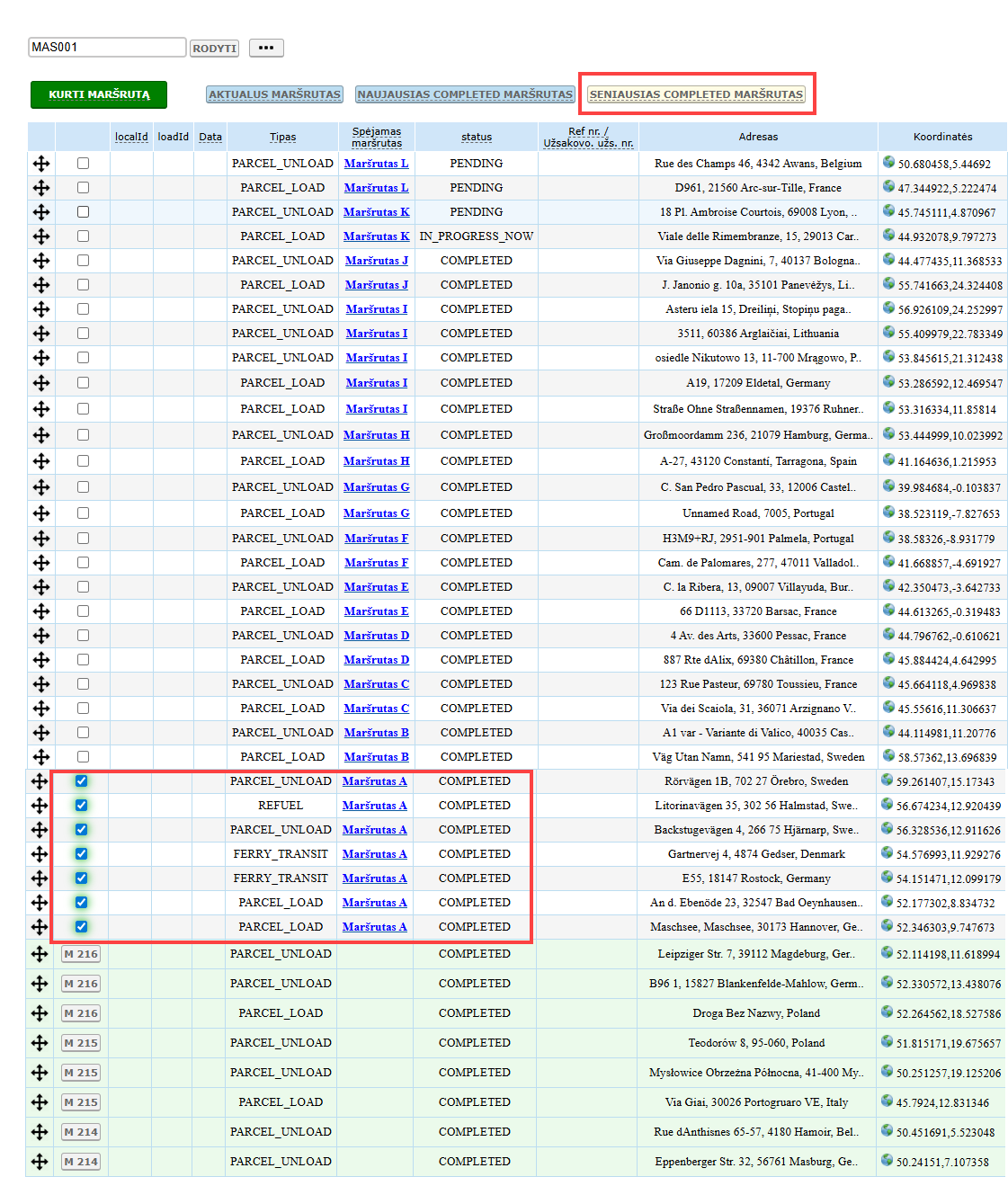Tick checkbox for Mariestad Sweden row
Viewport: 1008px width, 1177px height.
coord(83,757)
